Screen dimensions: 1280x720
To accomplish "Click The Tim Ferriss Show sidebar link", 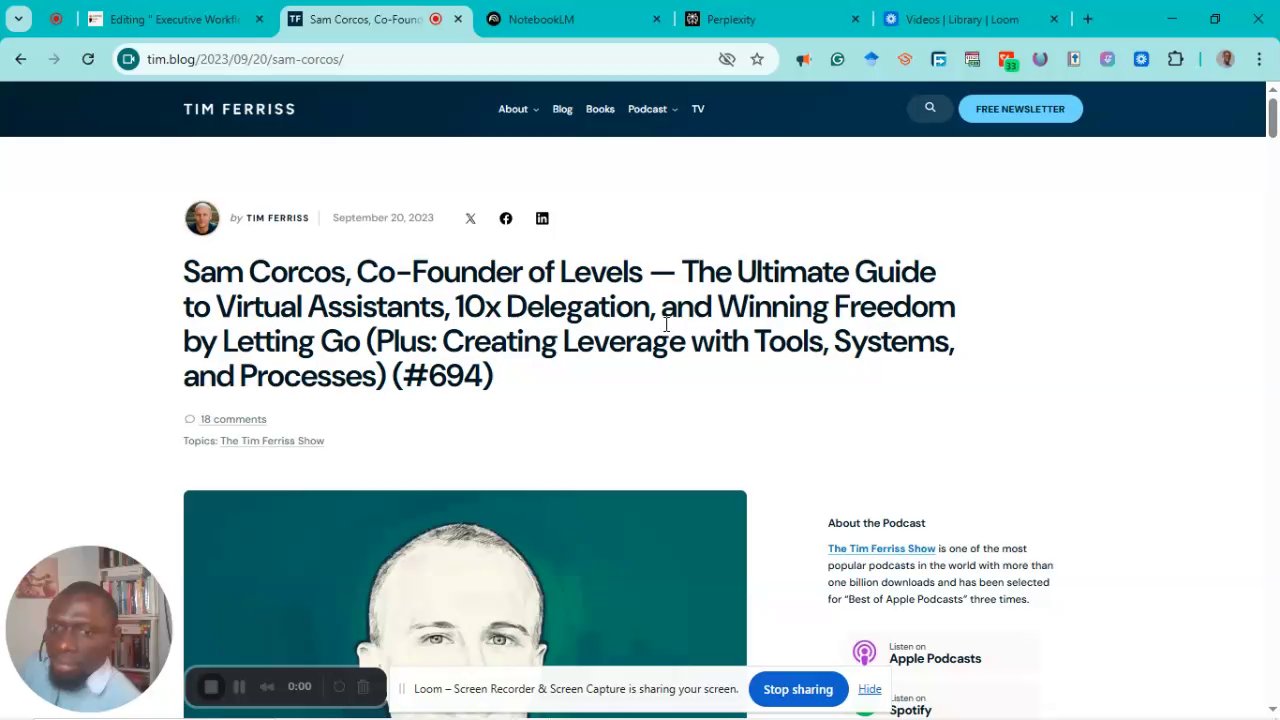I will tap(881, 548).
